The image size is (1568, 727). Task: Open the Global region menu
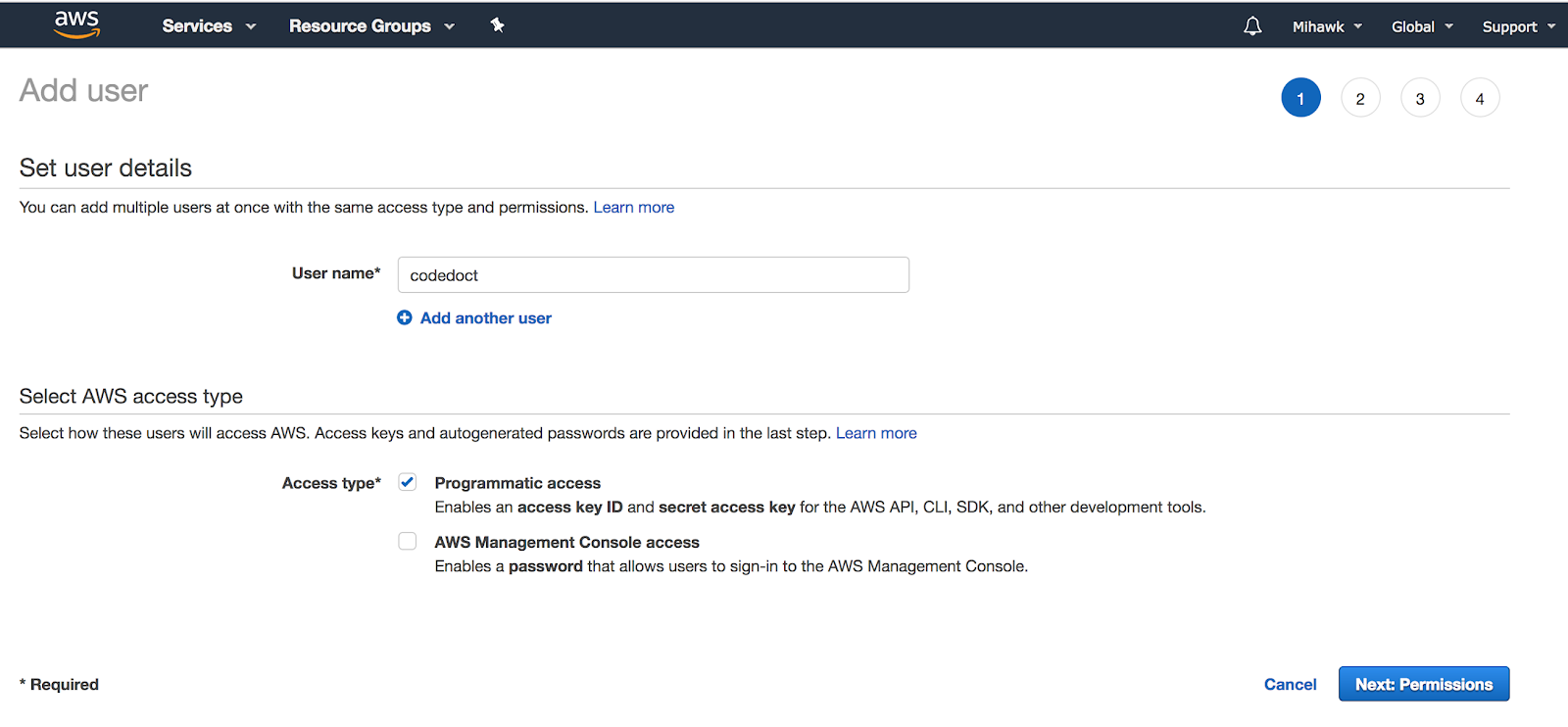[1422, 26]
